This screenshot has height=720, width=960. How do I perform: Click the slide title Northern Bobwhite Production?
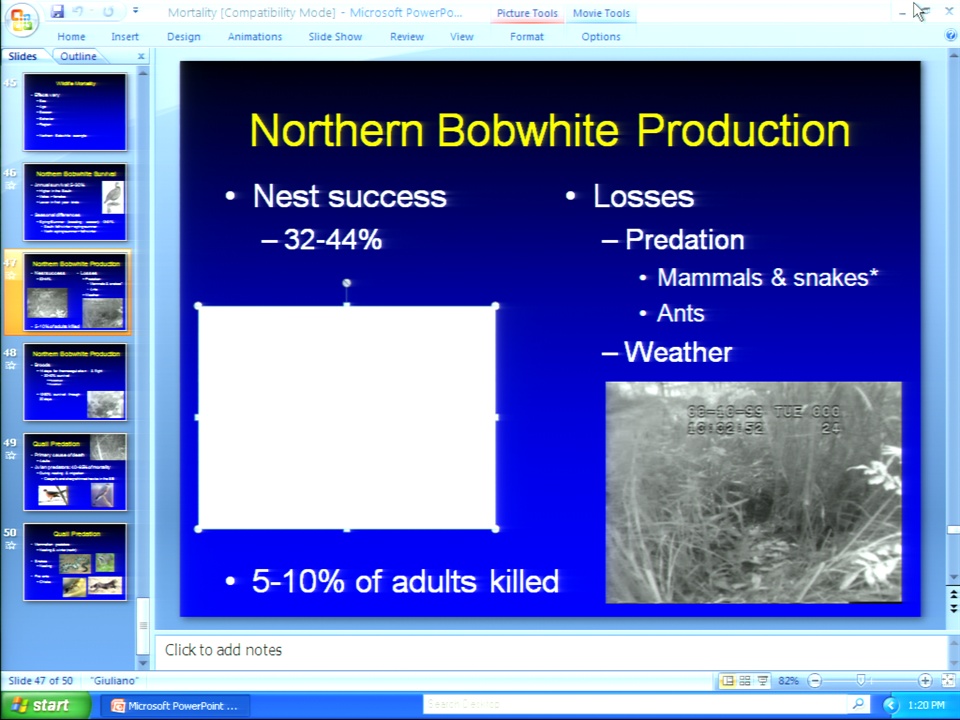550,130
